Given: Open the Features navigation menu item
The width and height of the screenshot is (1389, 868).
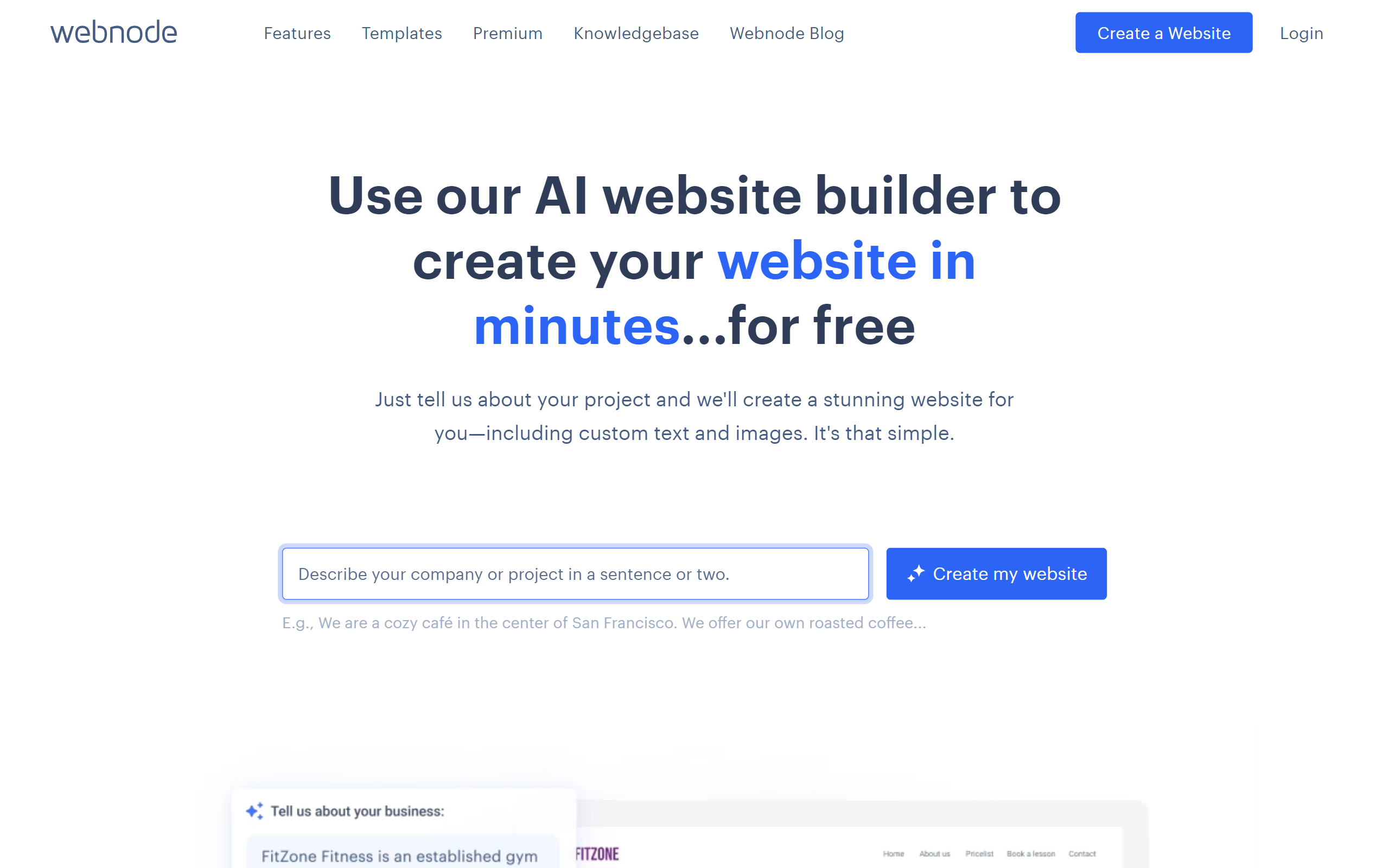Looking at the screenshot, I should click(296, 33).
